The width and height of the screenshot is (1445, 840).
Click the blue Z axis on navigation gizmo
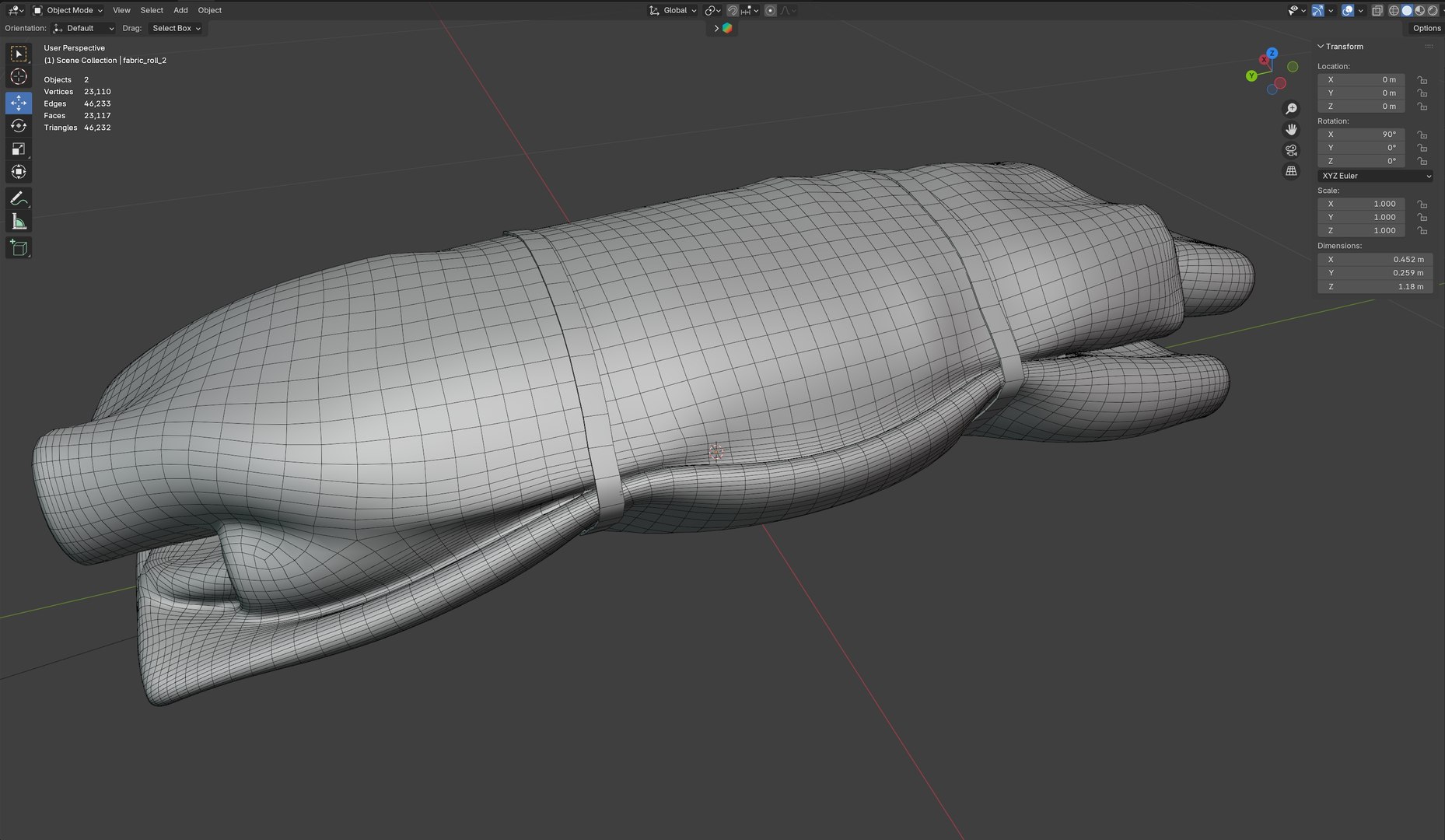tap(1272, 53)
